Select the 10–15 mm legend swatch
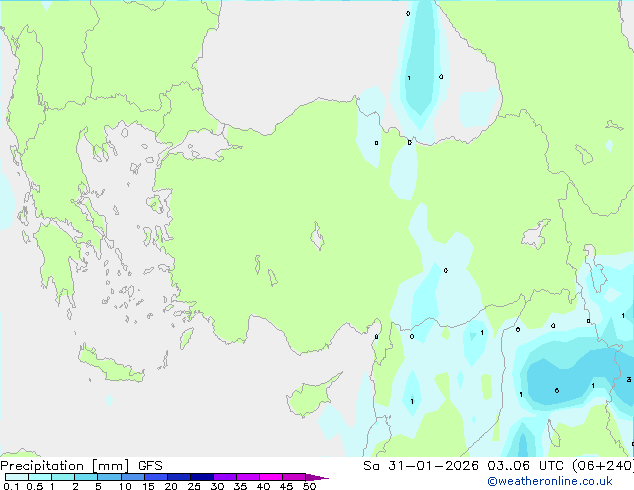The image size is (634, 490). point(132,477)
